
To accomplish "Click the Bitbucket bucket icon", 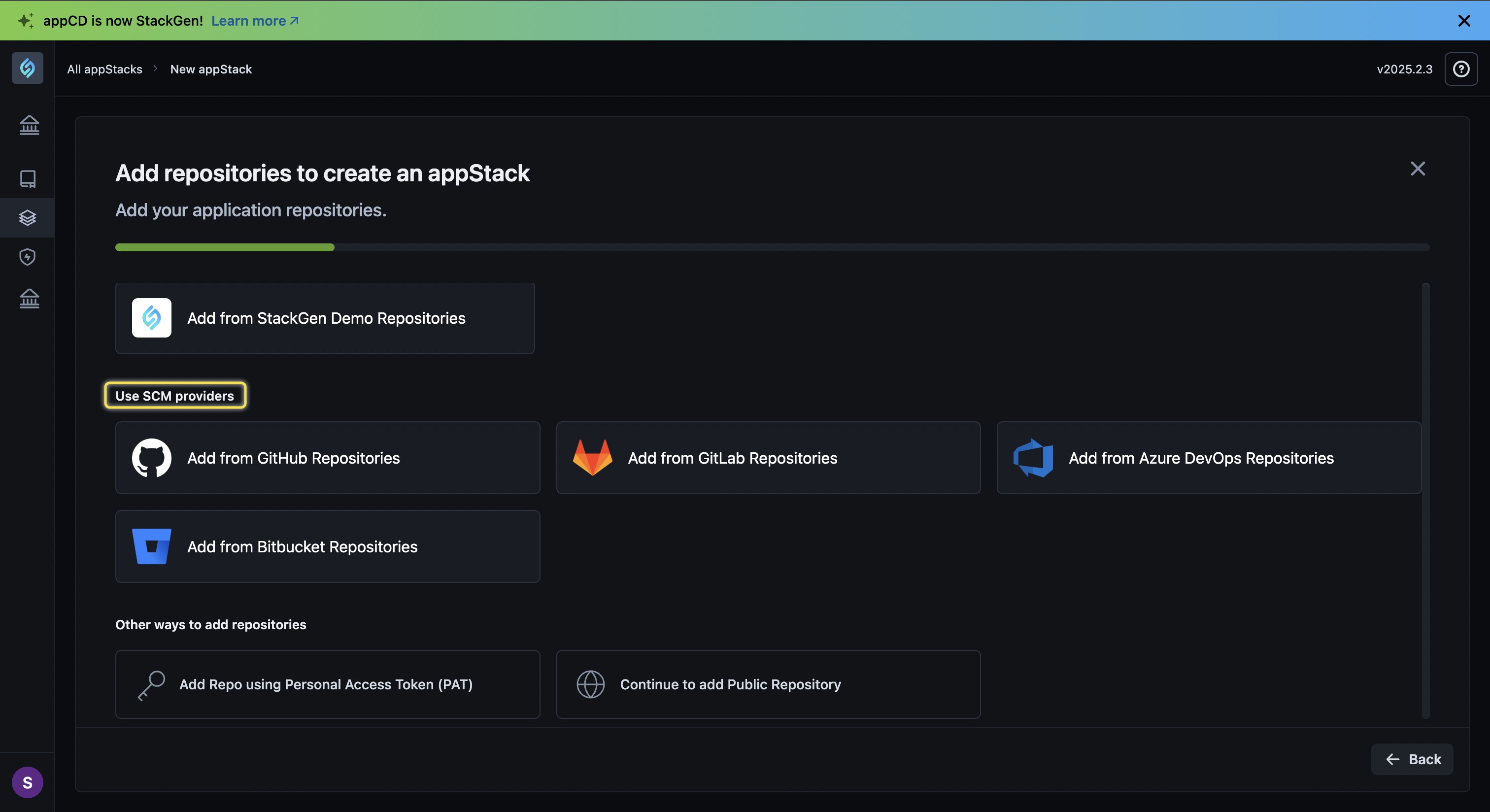I will point(152,546).
